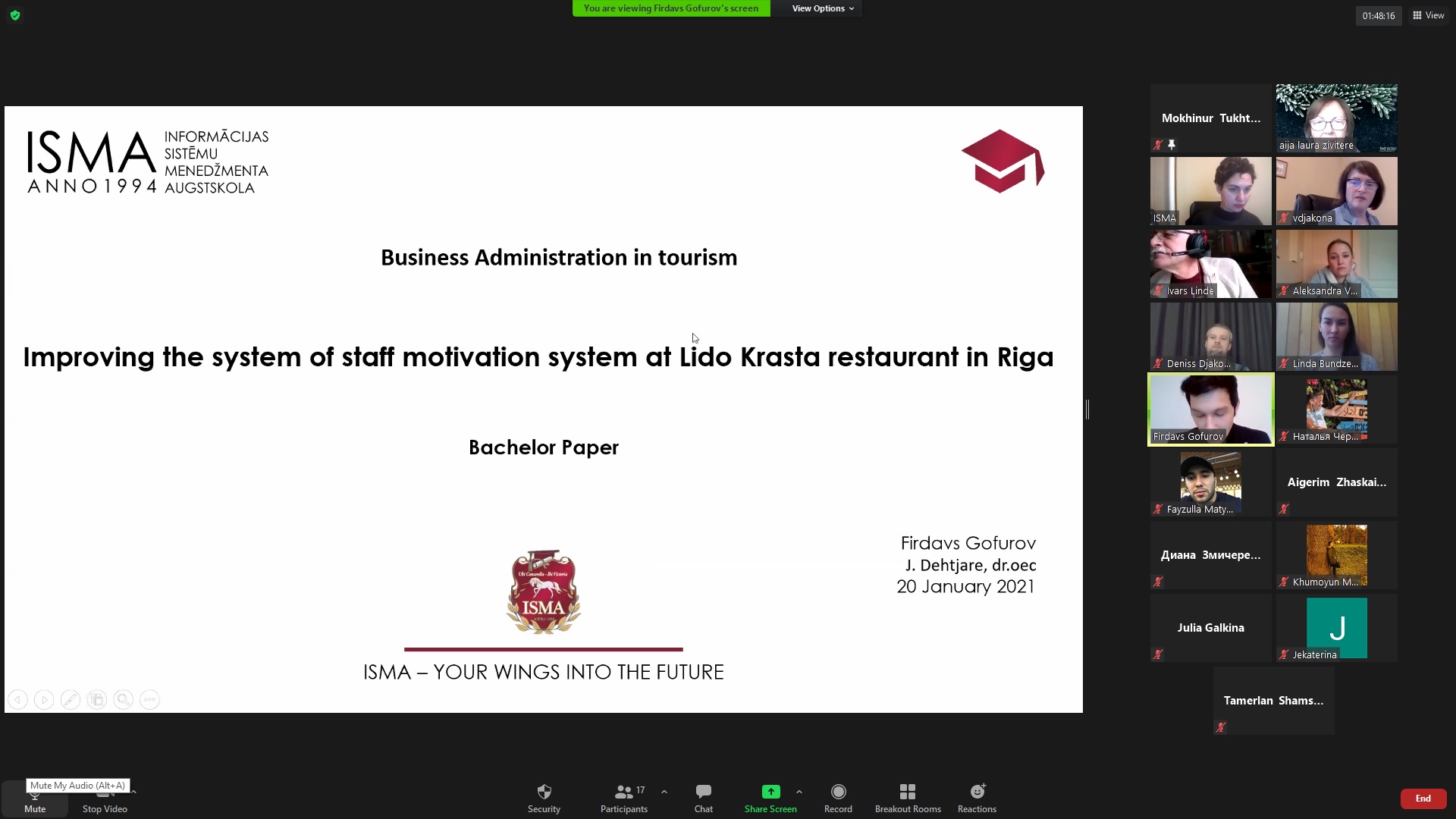This screenshot has height=819, width=1456.
Task: Click the grid View layout button
Action: point(1429,15)
